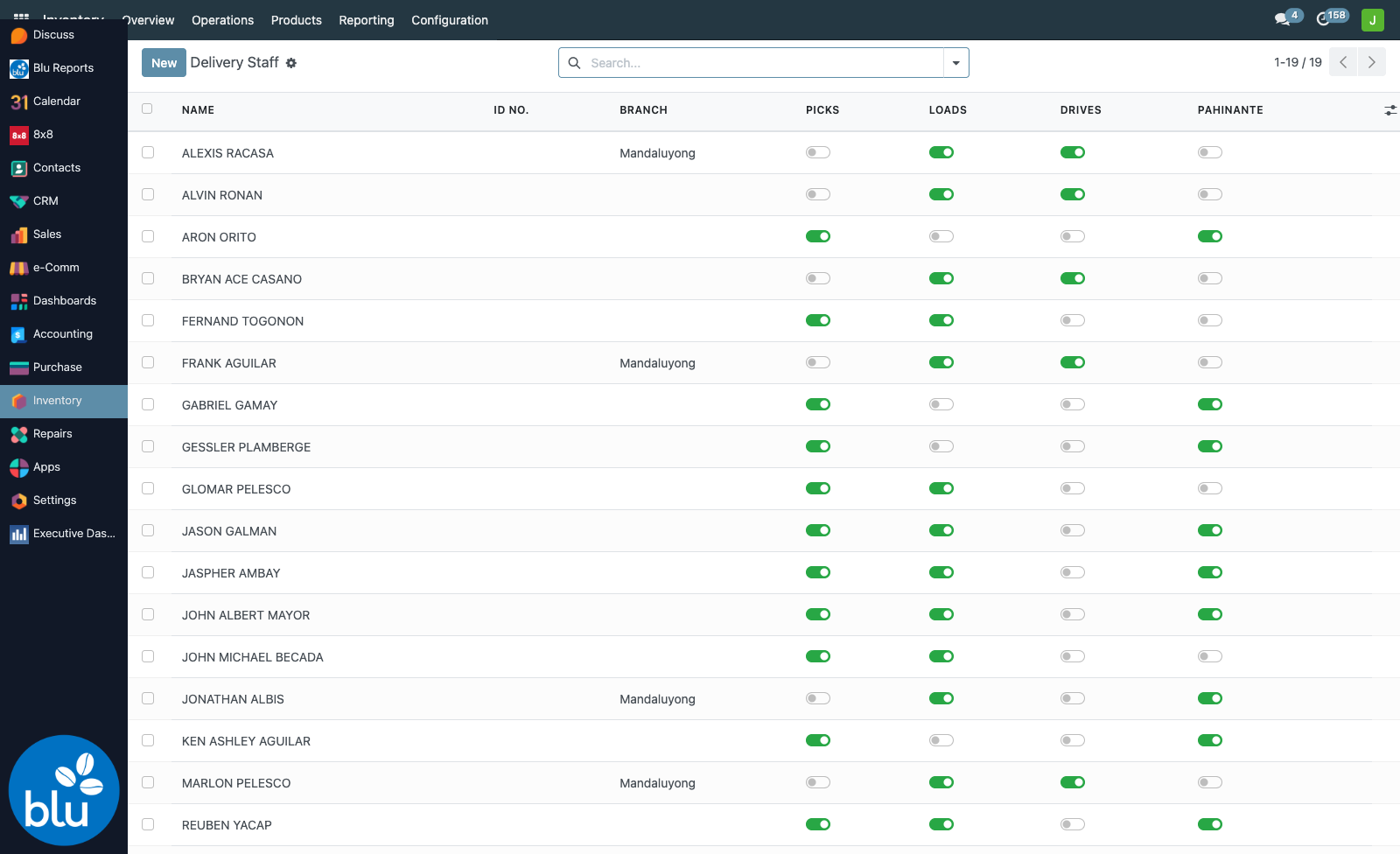
Task: Open the Reporting menu
Action: click(367, 20)
